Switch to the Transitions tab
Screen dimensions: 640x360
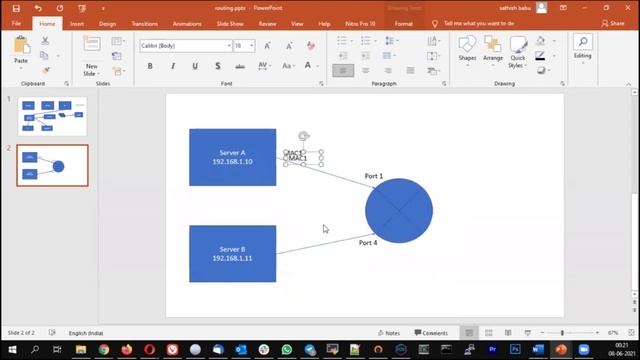(144, 24)
